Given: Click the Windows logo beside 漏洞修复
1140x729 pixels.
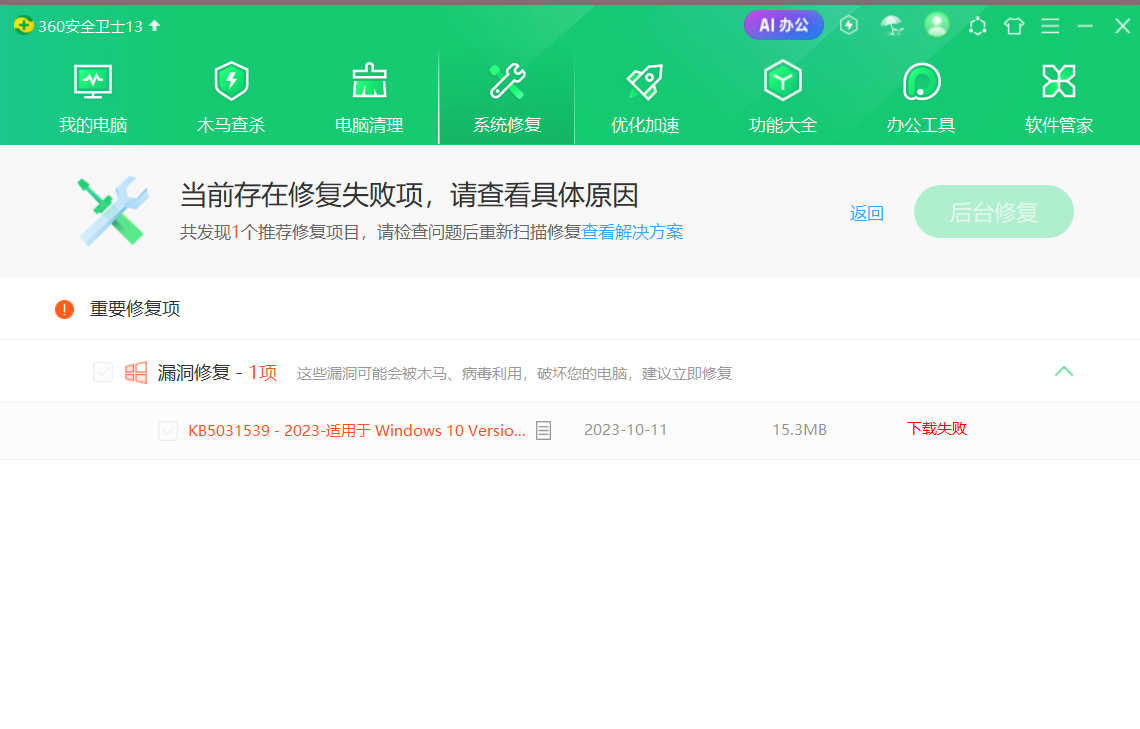Looking at the screenshot, I should coord(135,372).
